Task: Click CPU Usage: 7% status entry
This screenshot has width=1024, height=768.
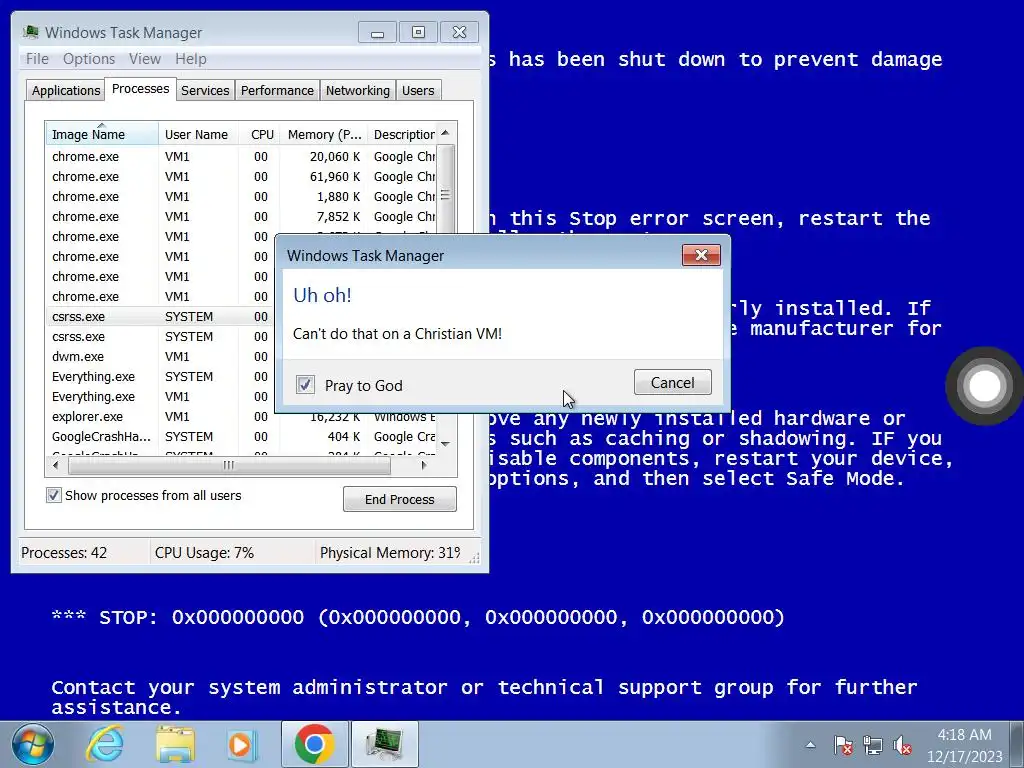Action: pyautogui.click(x=204, y=553)
